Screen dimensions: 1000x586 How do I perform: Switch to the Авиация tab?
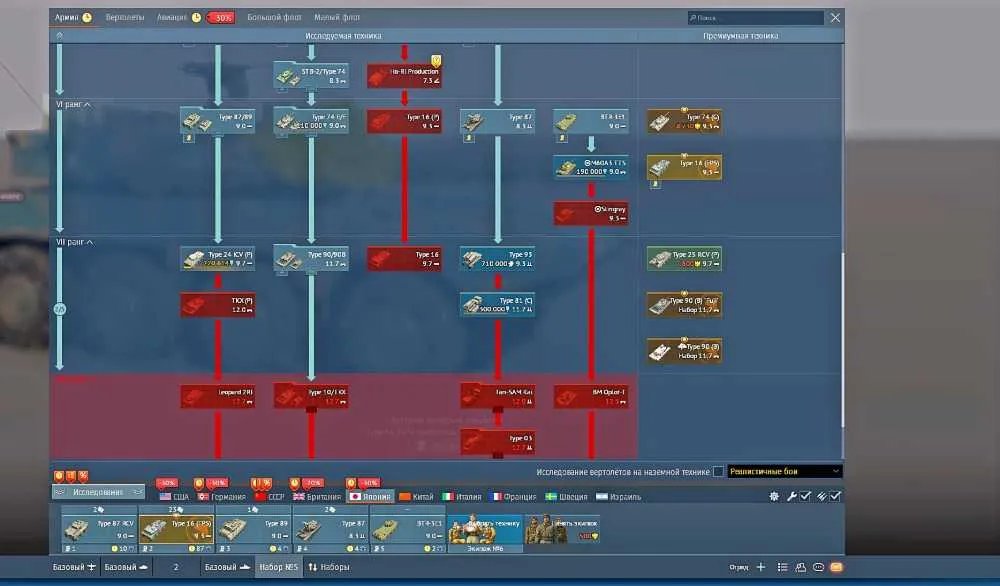172,17
